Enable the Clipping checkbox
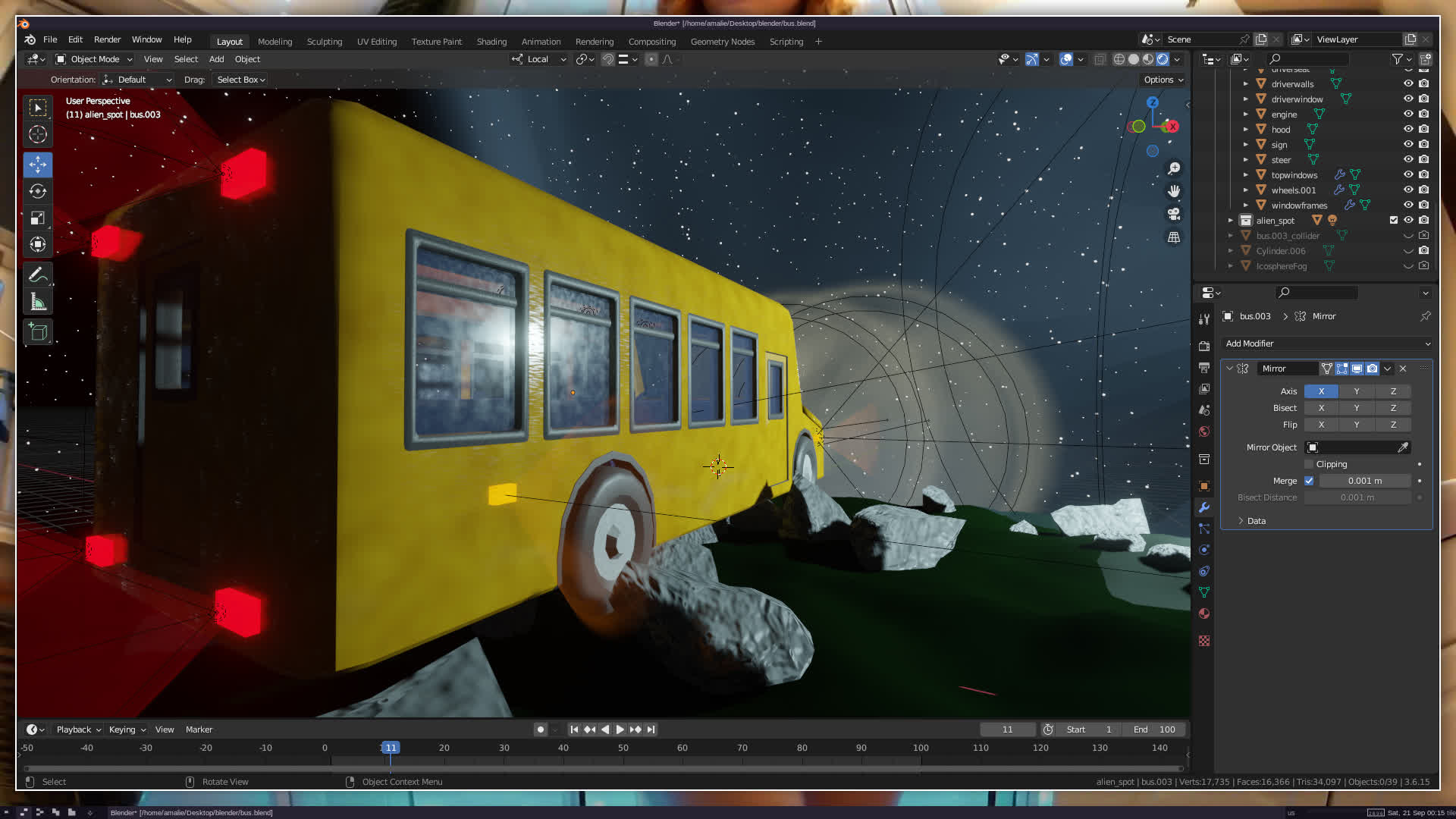The height and width of the screenshot is (819, 1456). tap(1309, 464)
